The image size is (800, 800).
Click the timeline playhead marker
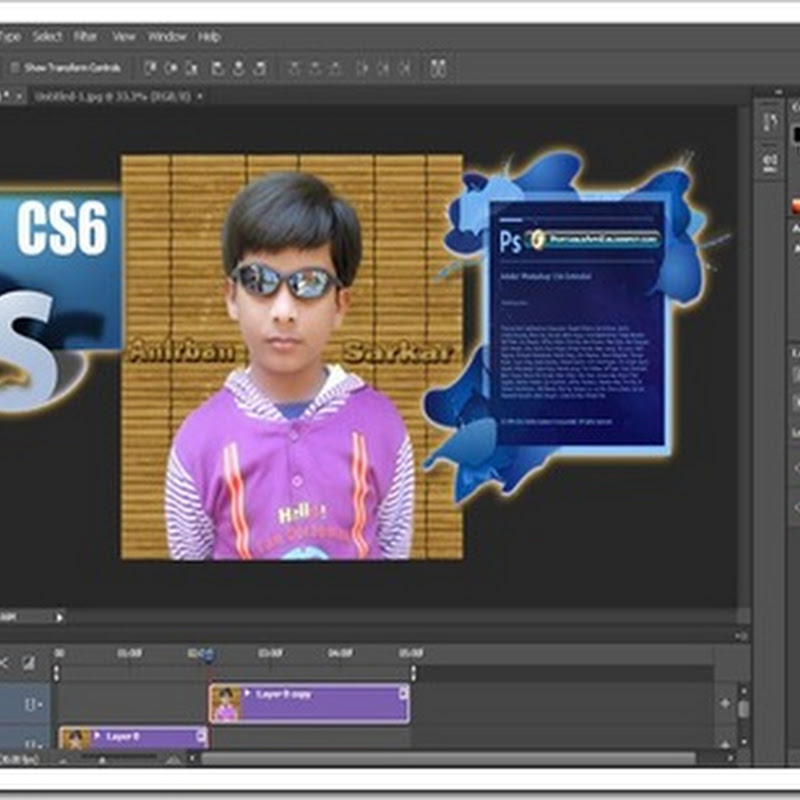pyautogui.click(x=208, y=656)
